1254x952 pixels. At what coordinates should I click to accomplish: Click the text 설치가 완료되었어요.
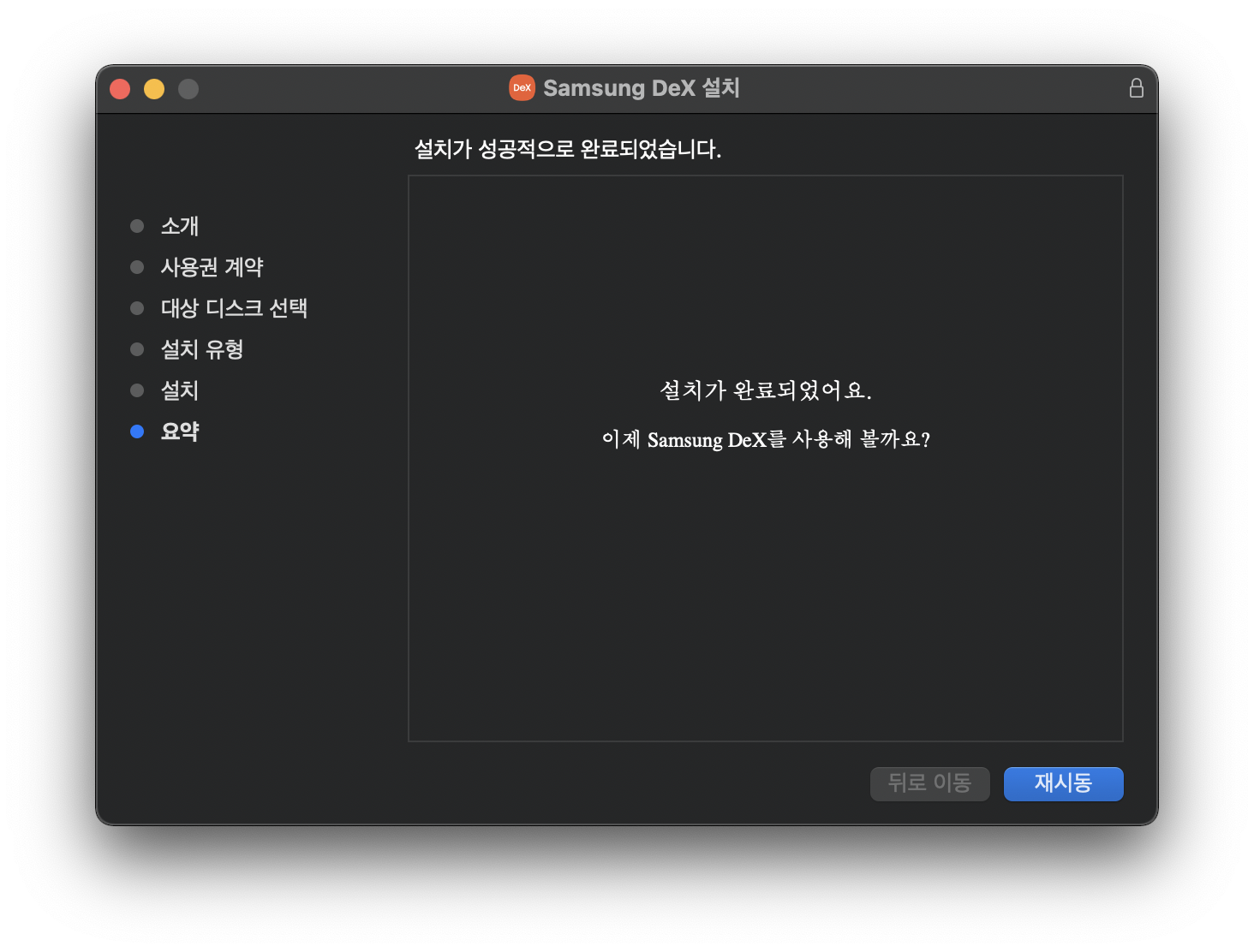(766, 390)
